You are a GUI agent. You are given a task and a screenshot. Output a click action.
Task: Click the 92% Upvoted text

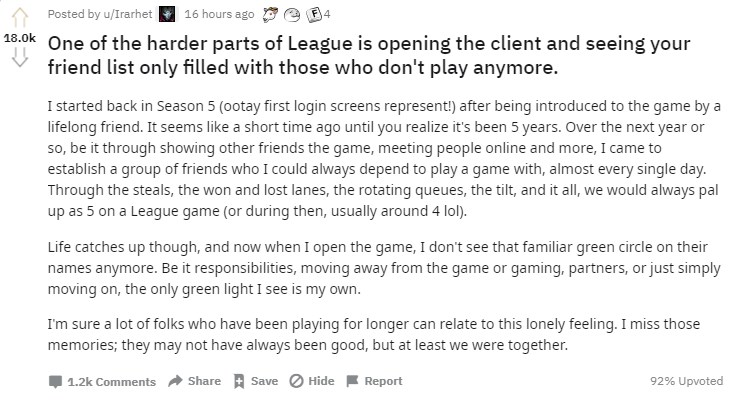(686, 381)
